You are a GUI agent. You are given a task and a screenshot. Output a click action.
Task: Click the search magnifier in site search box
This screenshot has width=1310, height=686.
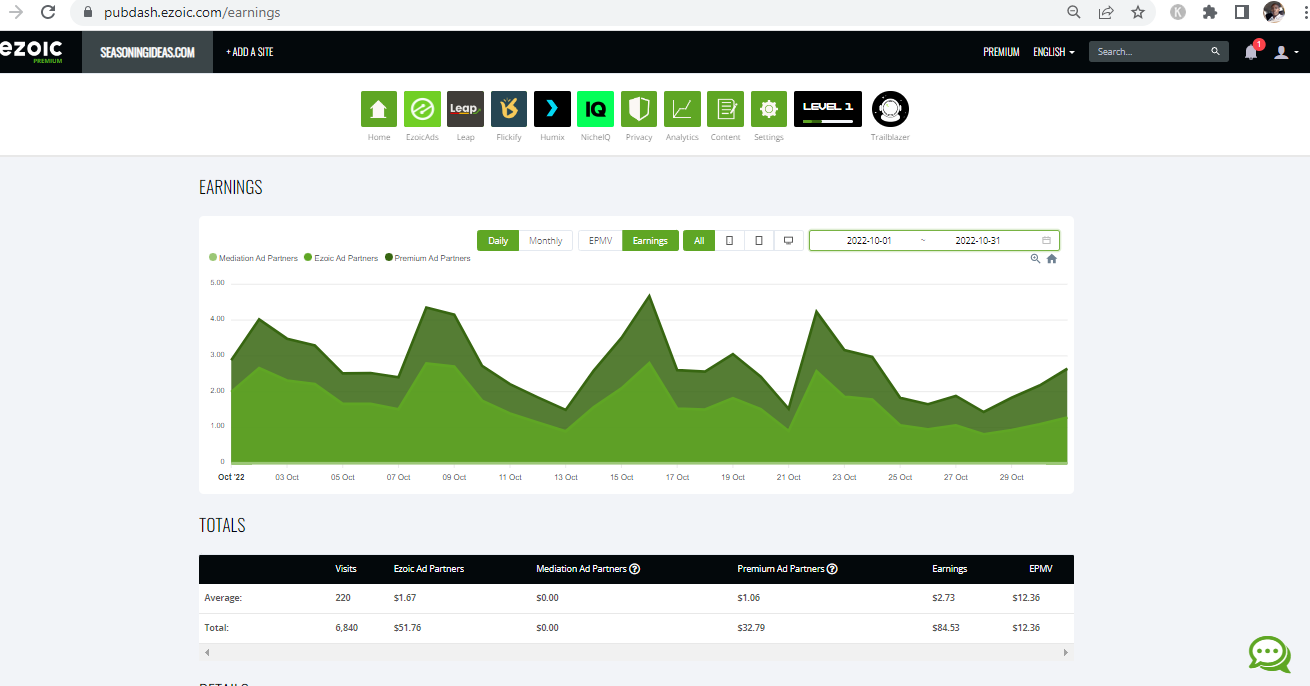coord(1216,52)
